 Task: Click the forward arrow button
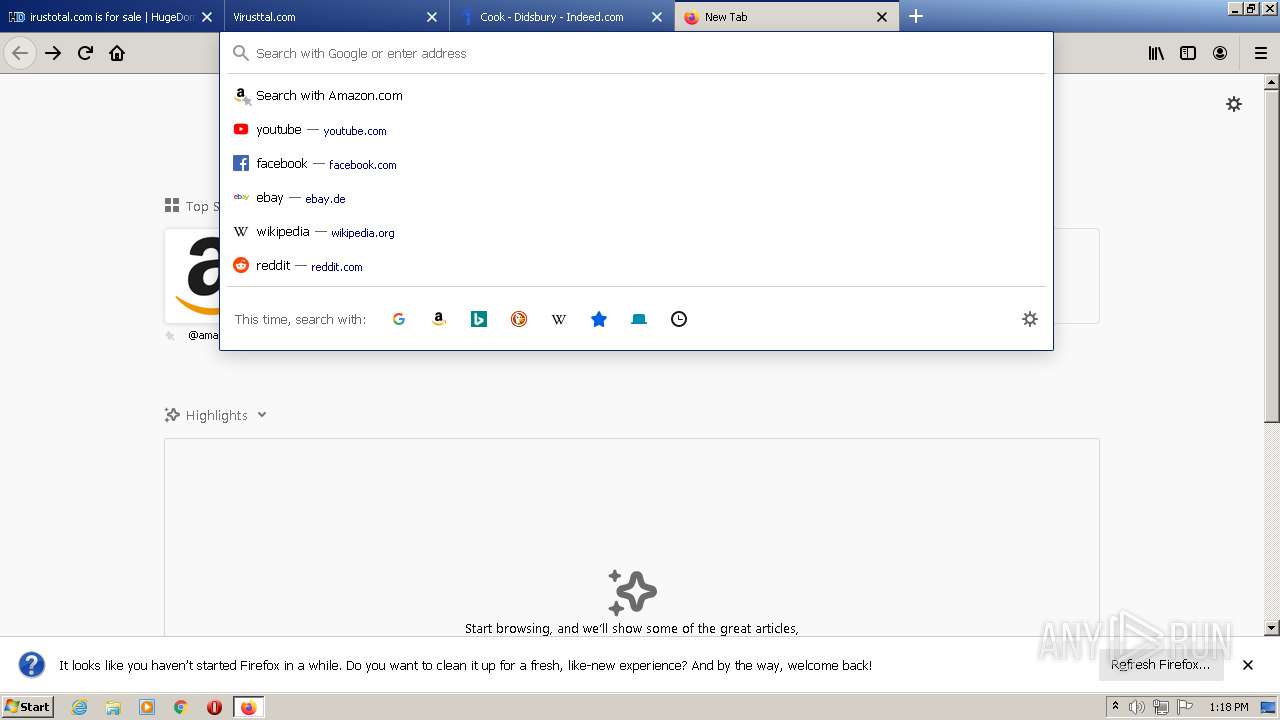pyautogui.click(x=53, y=53)
